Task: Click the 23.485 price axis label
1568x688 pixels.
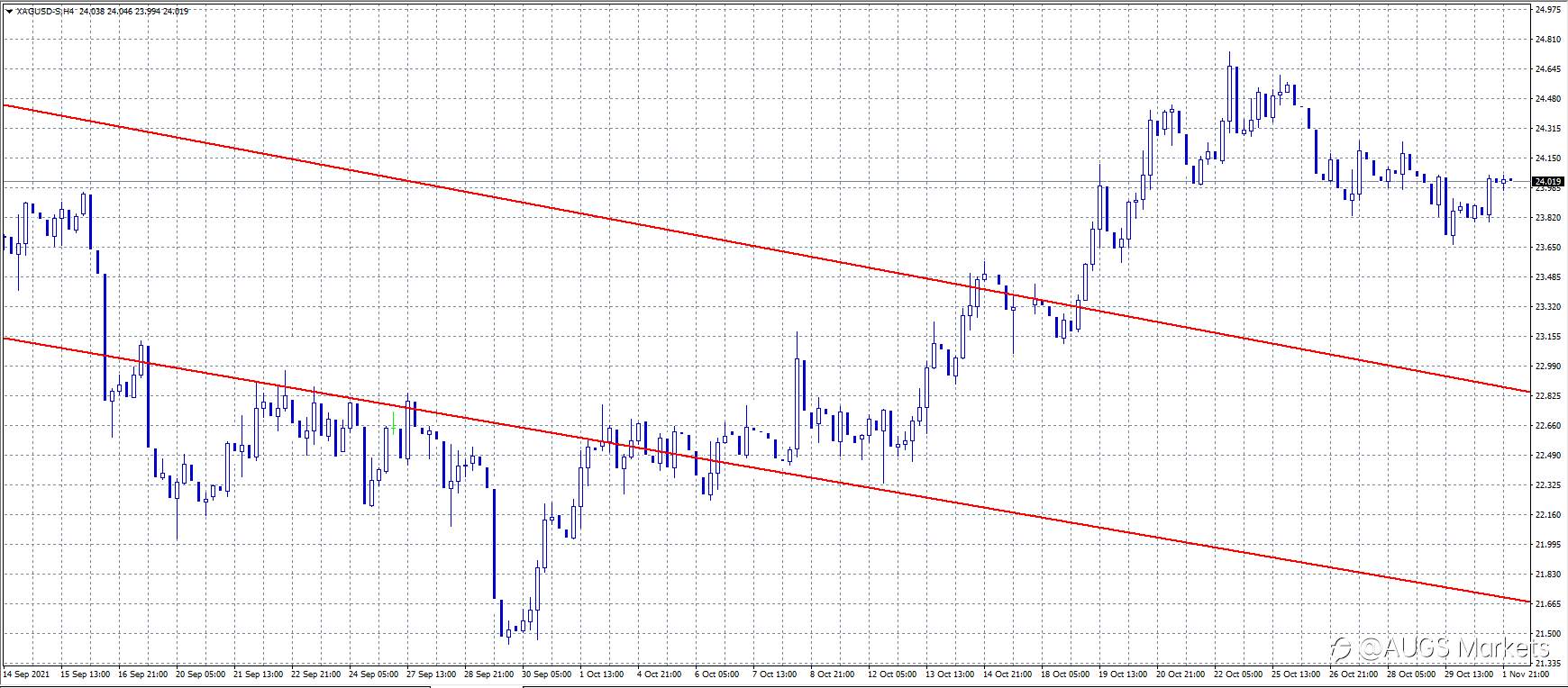Action: point(1548,277)
